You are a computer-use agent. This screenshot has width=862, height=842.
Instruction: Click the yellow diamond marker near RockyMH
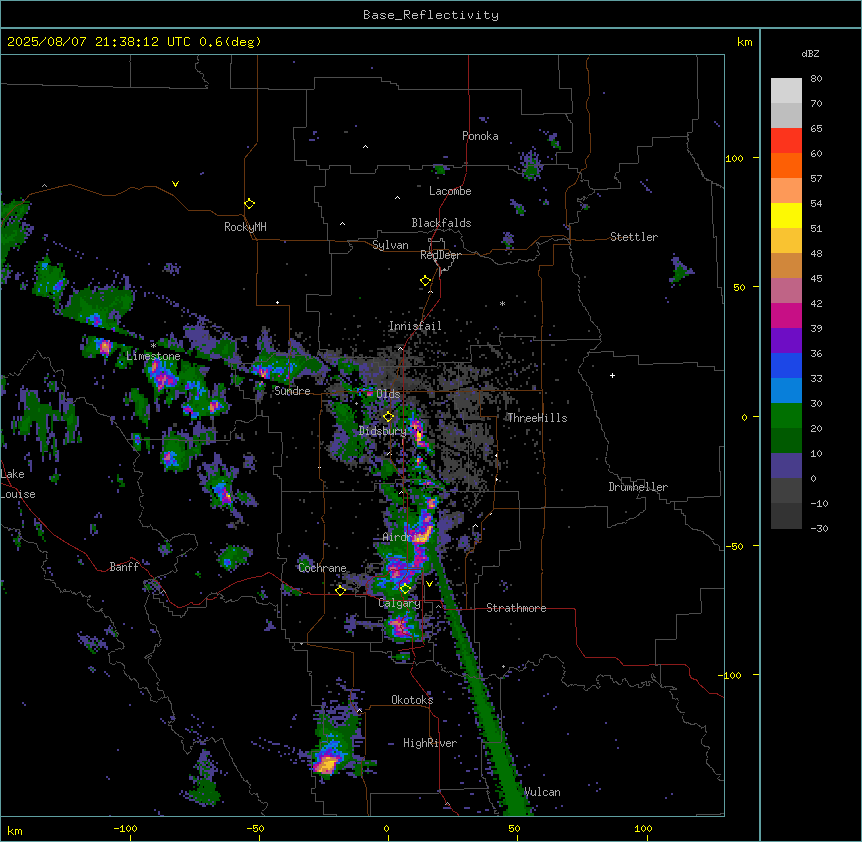click(x=250, y=204)
